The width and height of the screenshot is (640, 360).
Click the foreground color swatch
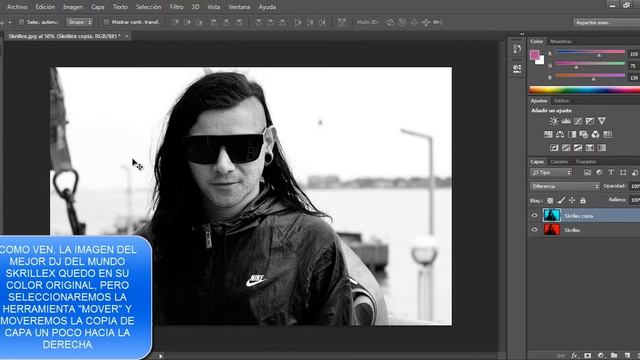click(534, 55)
